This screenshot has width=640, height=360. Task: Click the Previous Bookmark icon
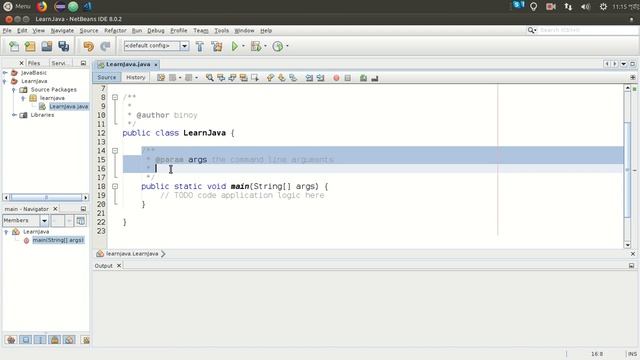270,78
